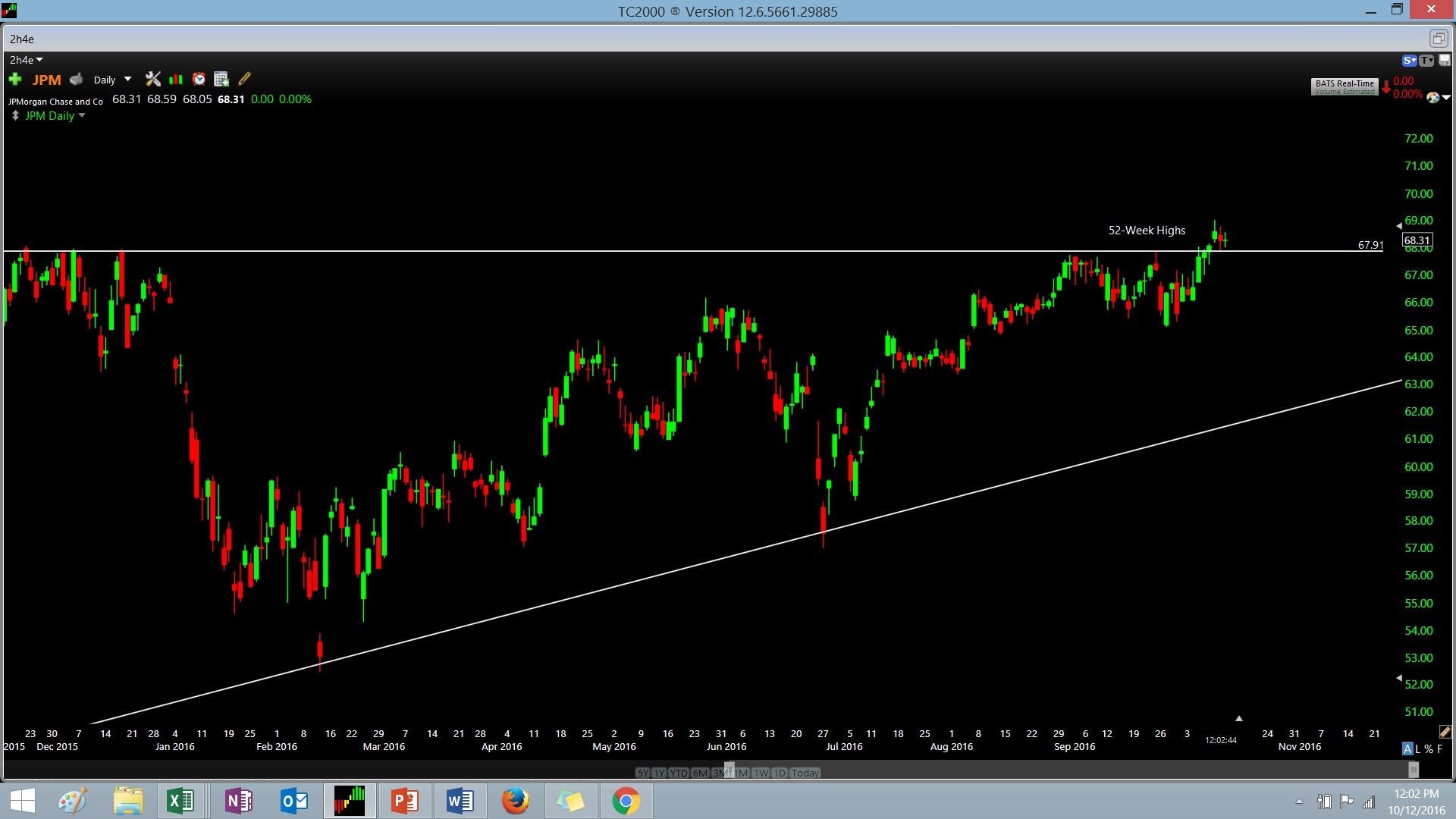Click the green-red bars add indicator icon

click(x=176, y=79)
